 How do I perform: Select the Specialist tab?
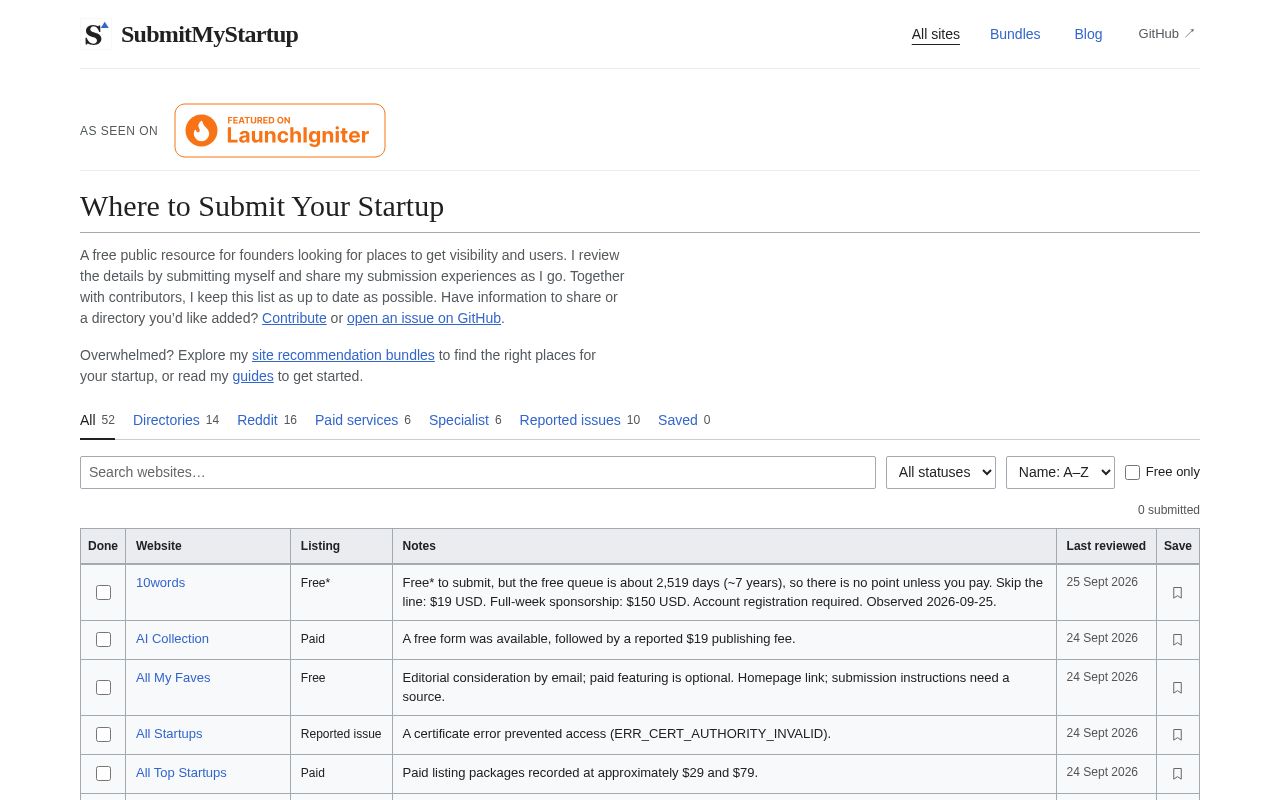click(465, 420)
